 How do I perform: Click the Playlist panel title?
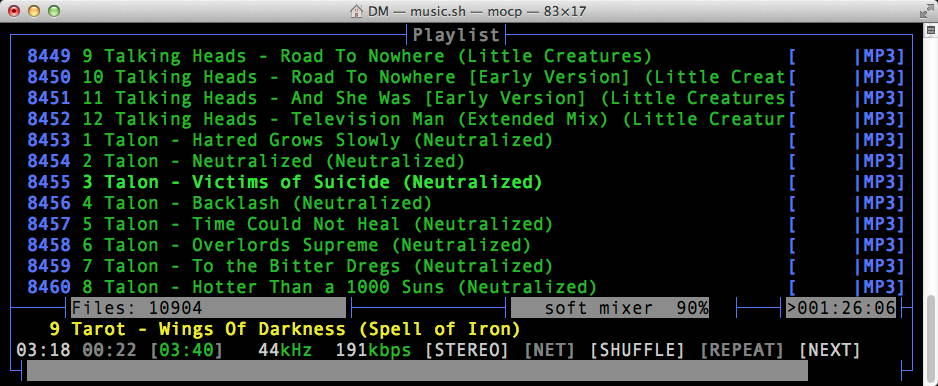pyautogui.click(x=456, y=35)
